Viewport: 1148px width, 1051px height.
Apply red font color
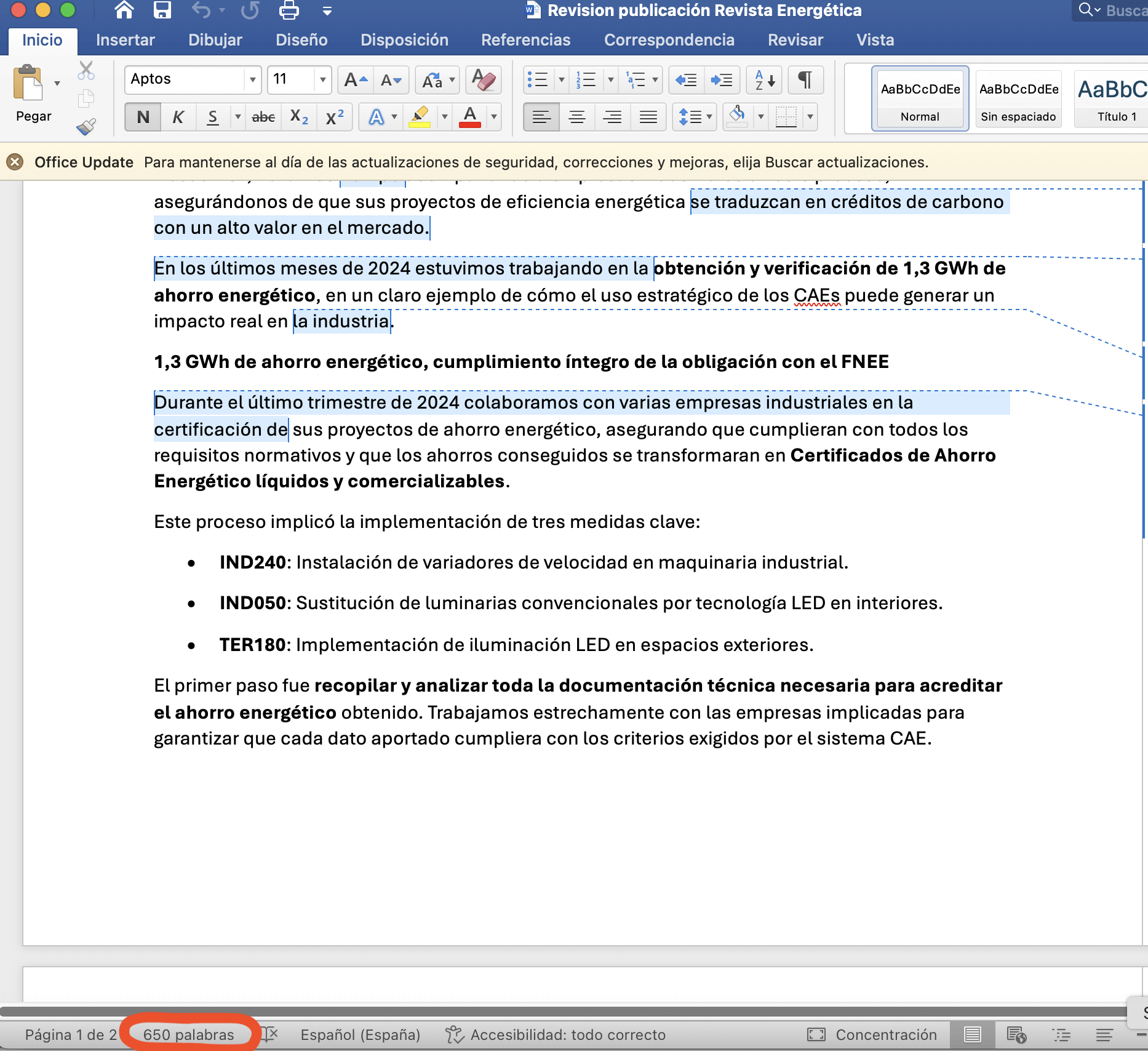(470, 117)
